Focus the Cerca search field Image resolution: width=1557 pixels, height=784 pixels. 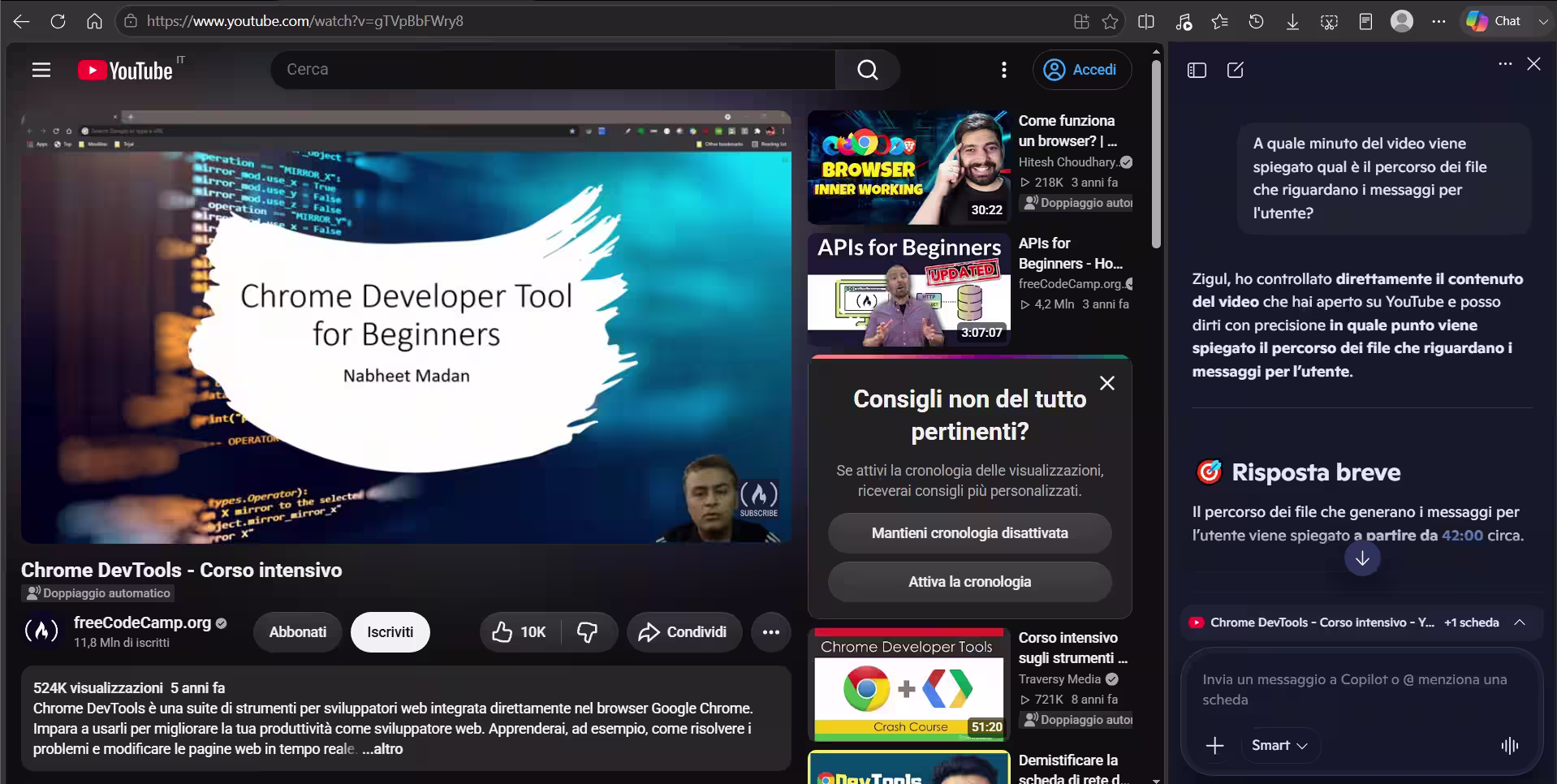tap(553, 70)
